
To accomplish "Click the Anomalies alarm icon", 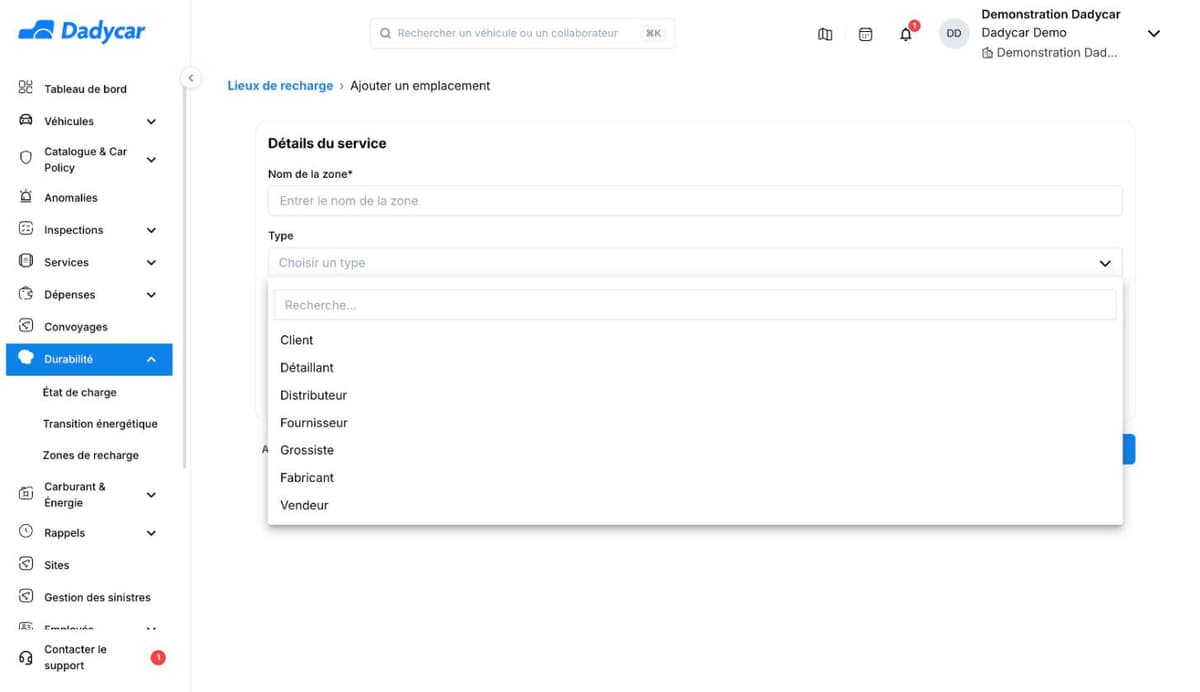I will [26, 197].
